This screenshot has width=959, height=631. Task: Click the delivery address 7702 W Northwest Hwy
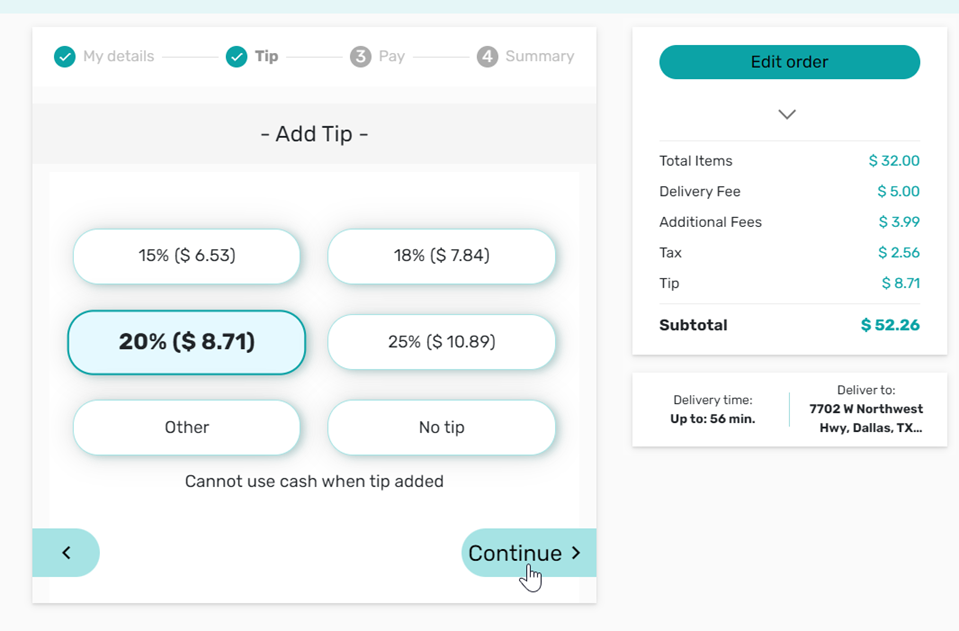point(866,418)
